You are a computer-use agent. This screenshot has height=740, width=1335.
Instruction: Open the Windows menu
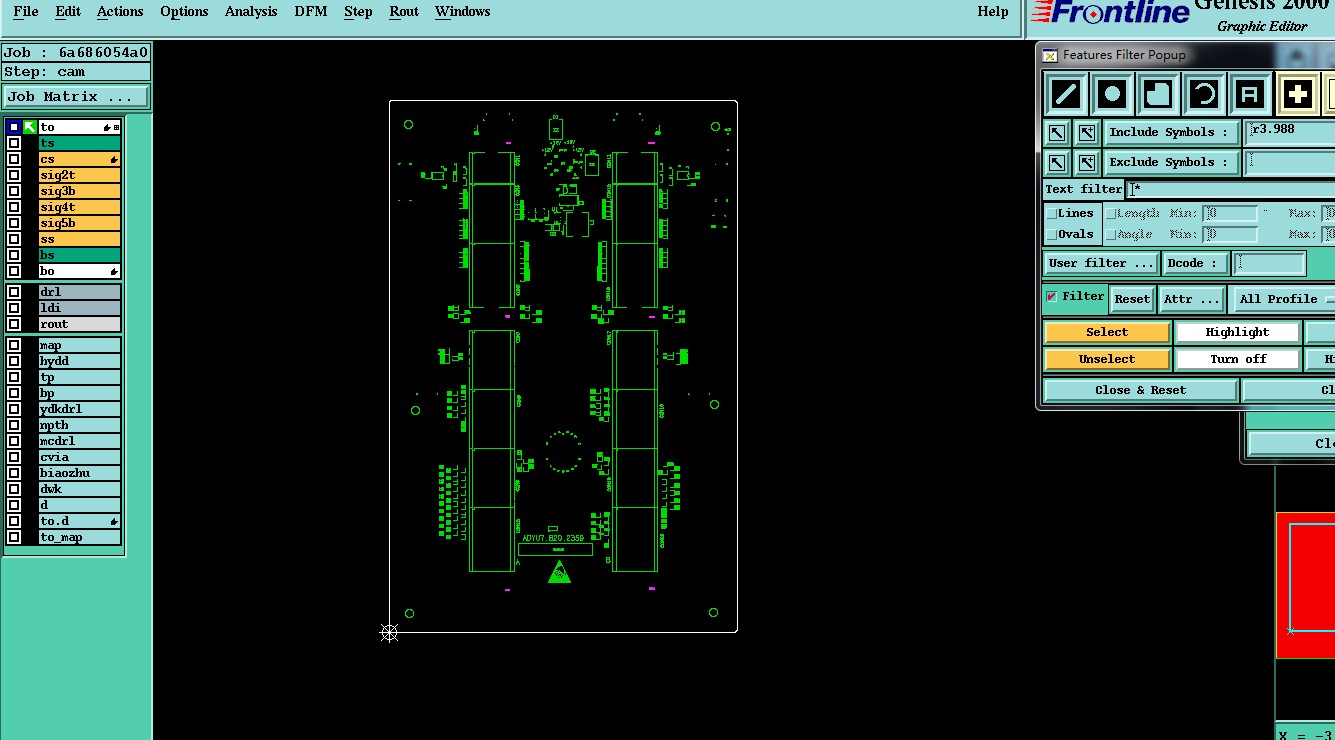point(462,12)
